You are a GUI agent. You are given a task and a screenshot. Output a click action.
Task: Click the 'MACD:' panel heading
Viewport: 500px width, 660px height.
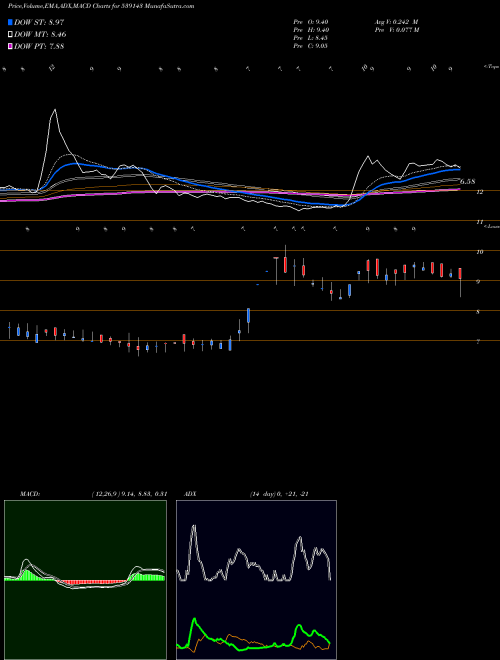pos(29,494)
